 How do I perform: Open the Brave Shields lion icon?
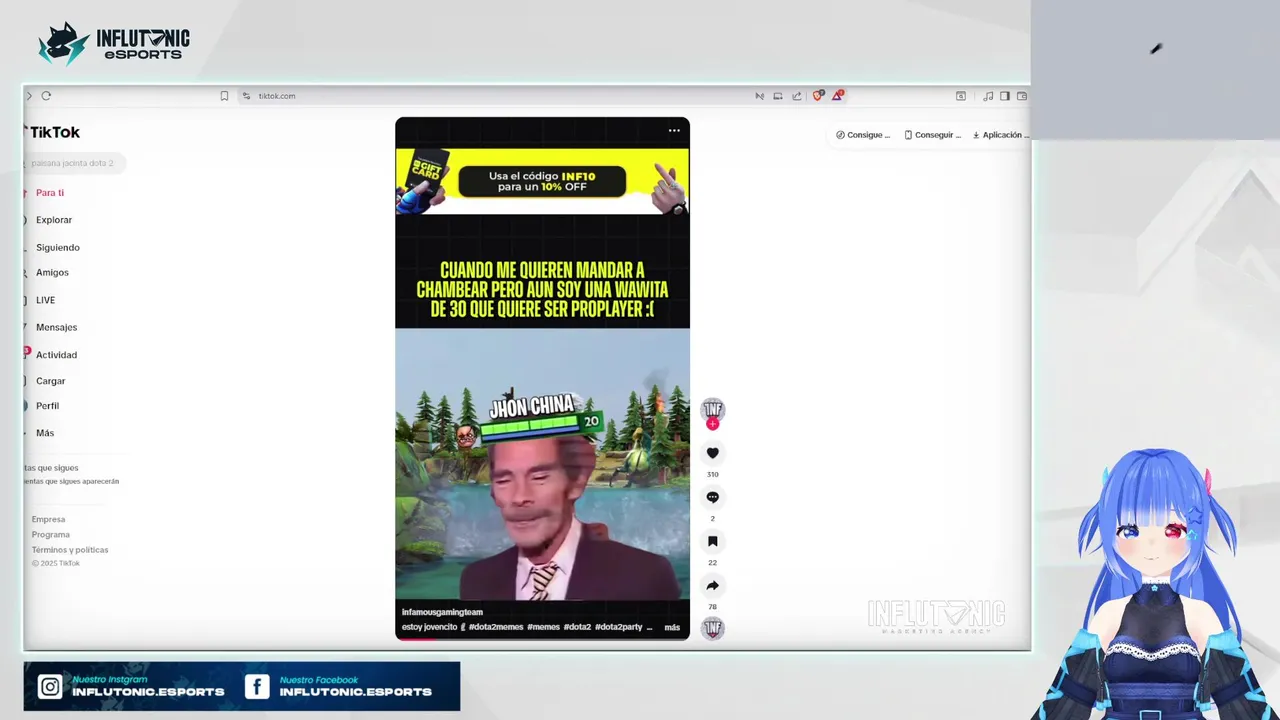(818, 96)
